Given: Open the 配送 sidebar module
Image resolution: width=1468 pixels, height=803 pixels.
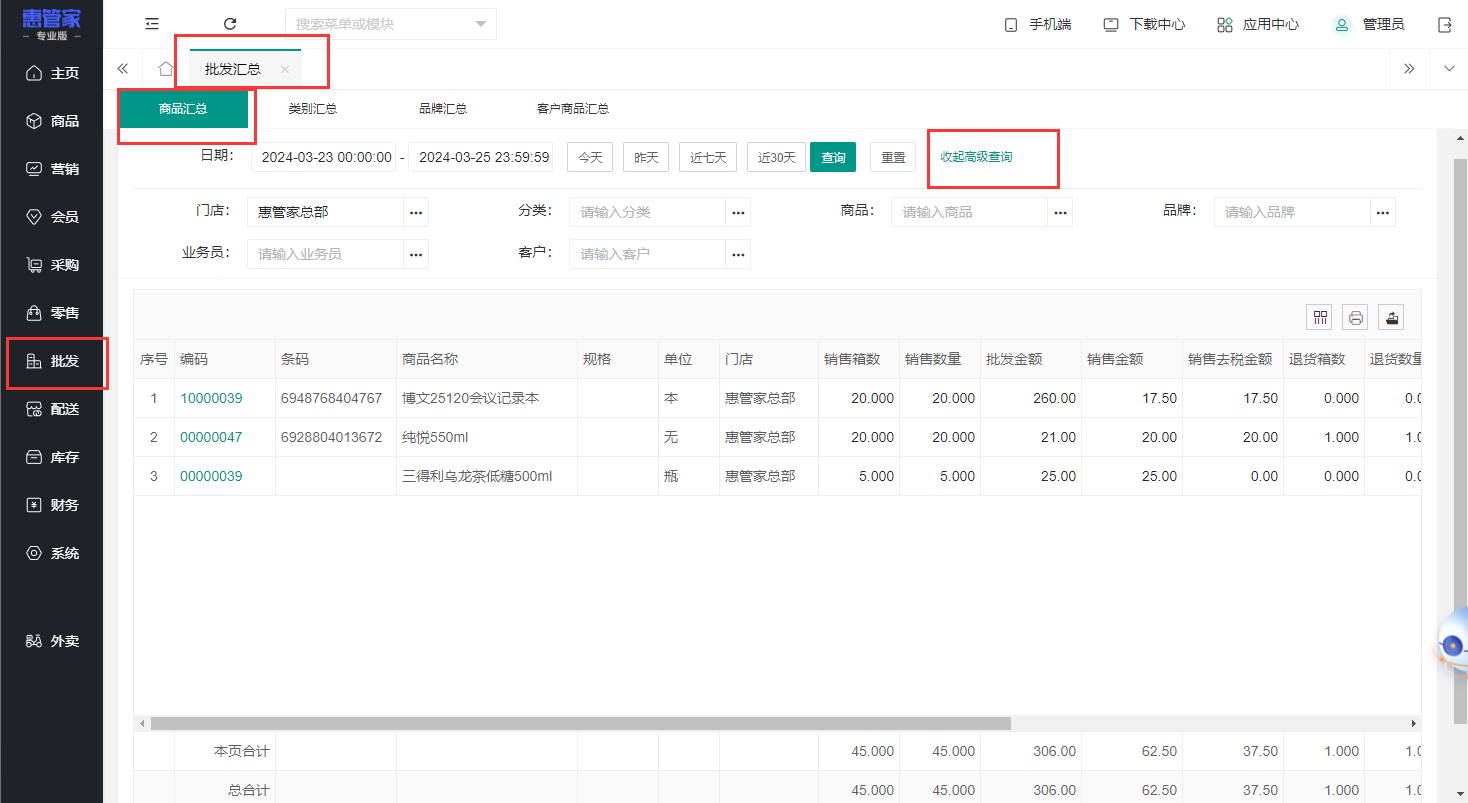Looking at the screenshot, I should pyautogui.click(x=52, y=409).
